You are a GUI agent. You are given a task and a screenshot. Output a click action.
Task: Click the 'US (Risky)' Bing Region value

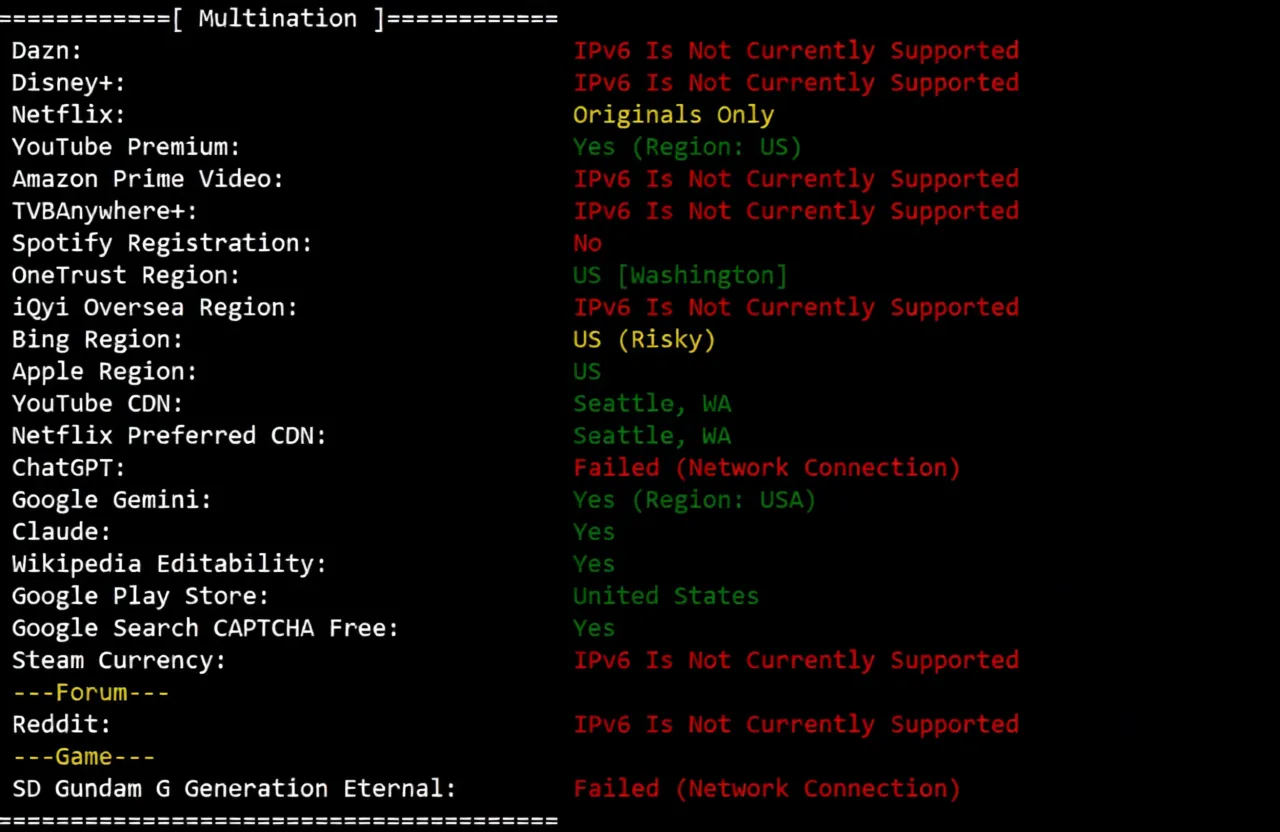click(x=644, y=339)
